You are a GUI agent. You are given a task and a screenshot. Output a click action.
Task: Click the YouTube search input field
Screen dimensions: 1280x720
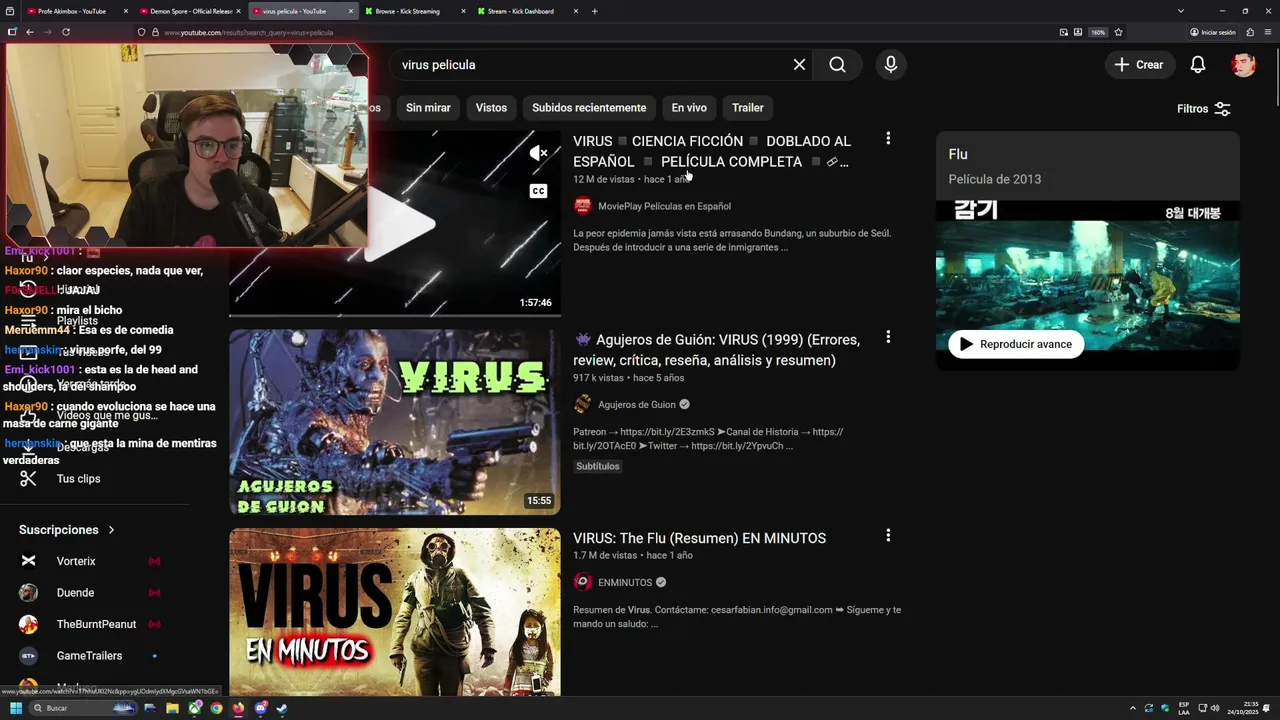(x=590, y=65)
